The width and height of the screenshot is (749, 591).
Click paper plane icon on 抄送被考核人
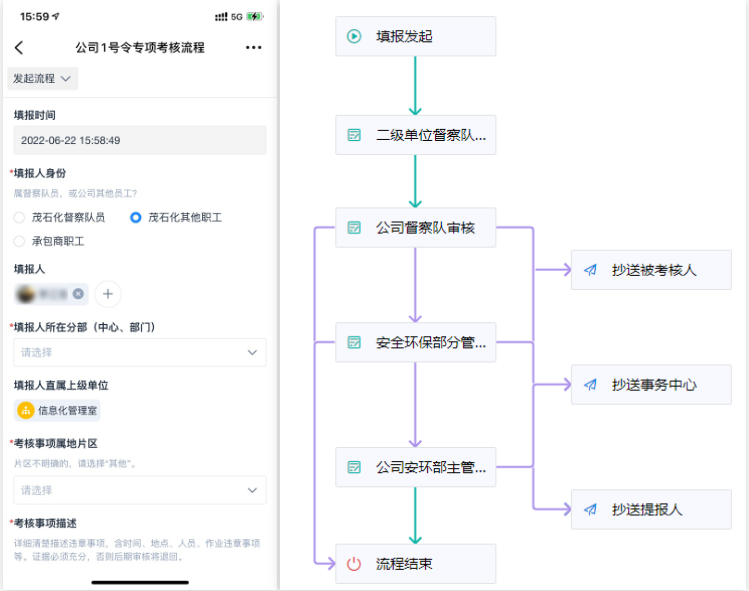tap(590, 270)
